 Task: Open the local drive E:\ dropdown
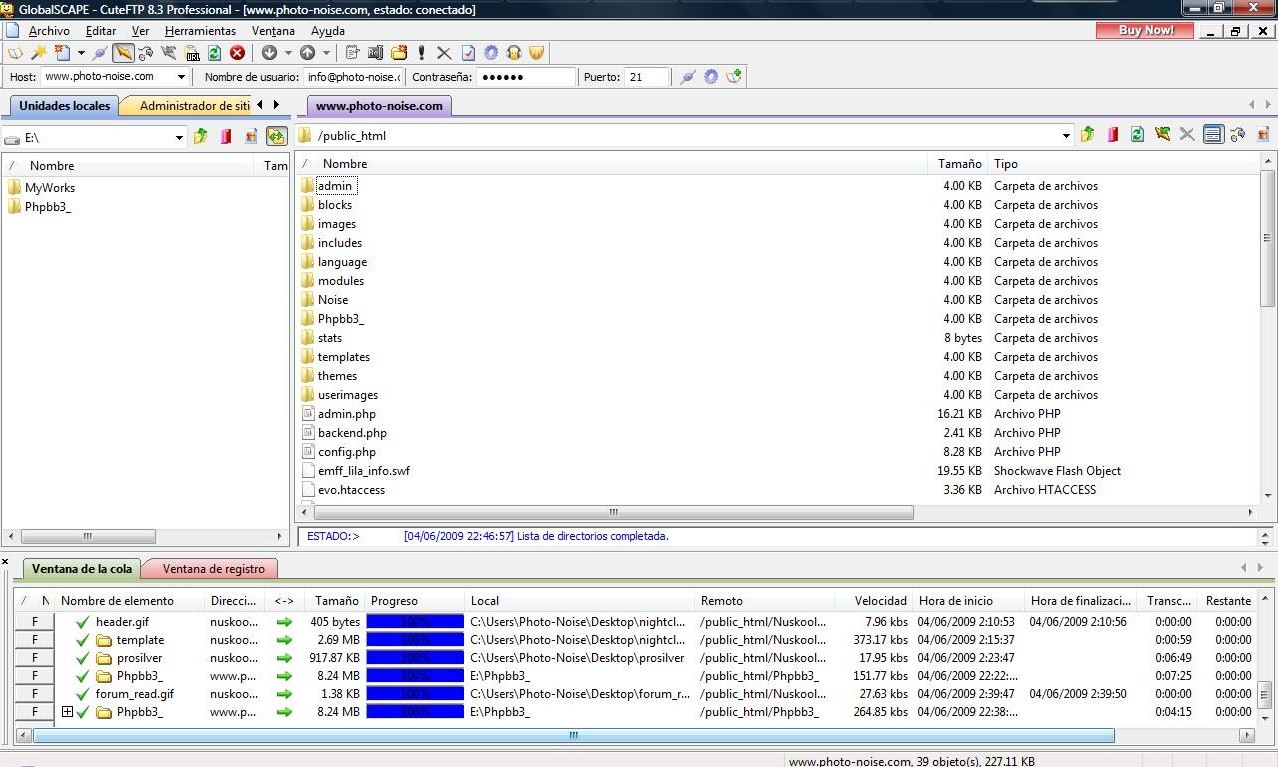[179, 137]
